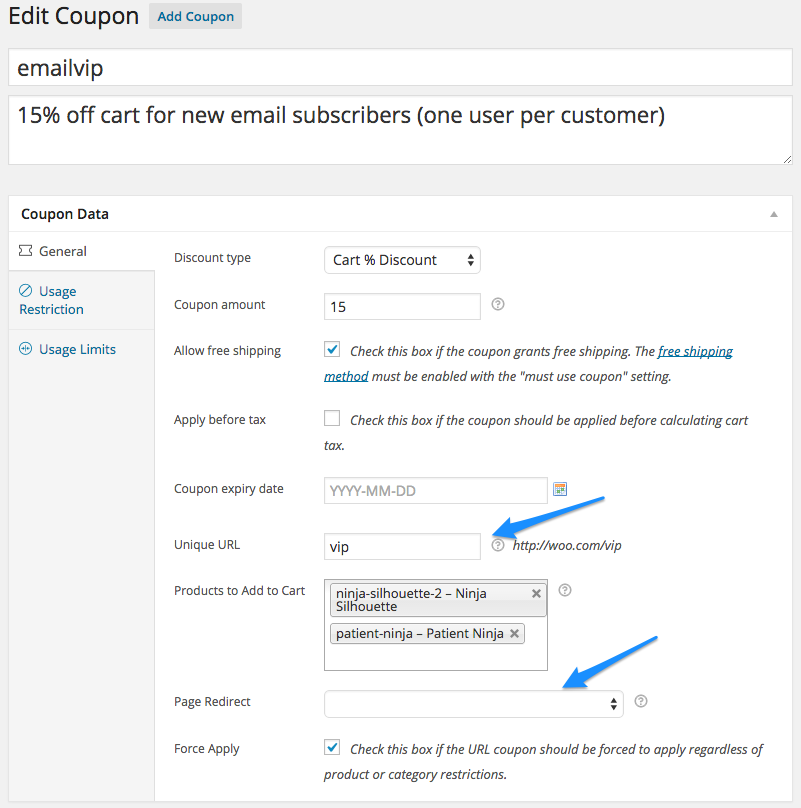801x808 pixels.
Task: Enable the Apply before tax checkbox
Action: pos(332,418)
